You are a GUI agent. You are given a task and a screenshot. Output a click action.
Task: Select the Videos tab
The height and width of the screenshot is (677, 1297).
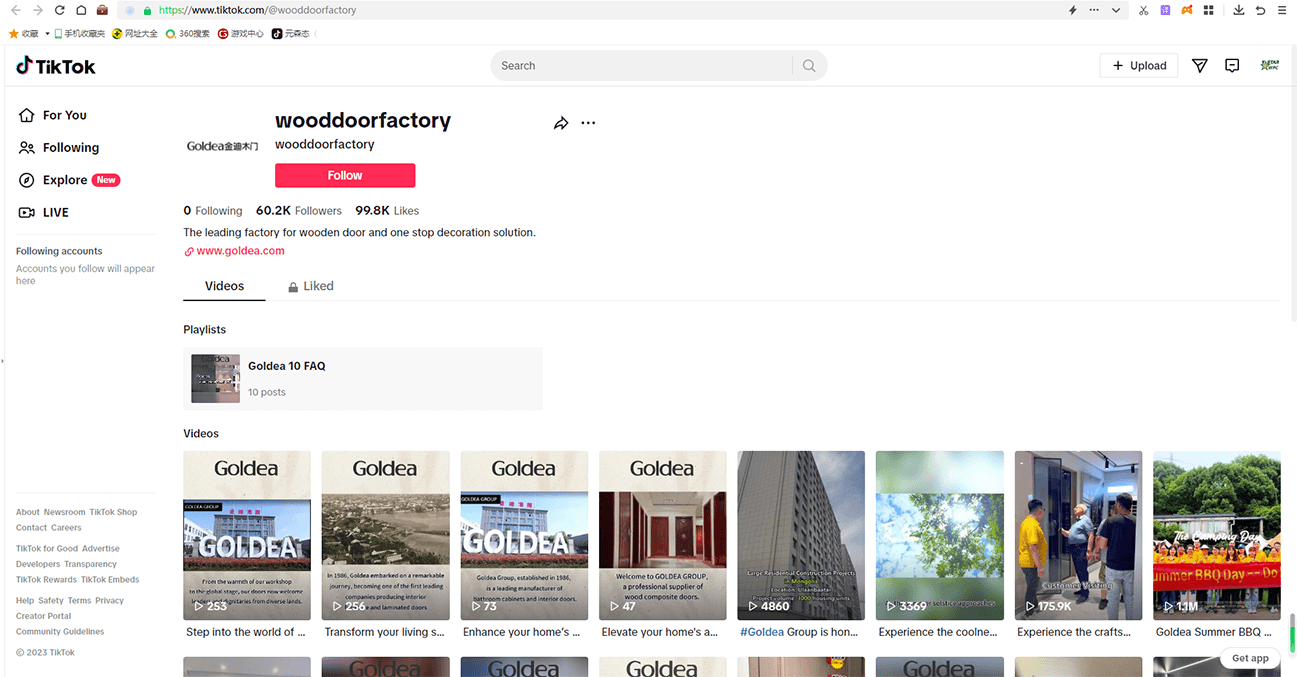click(x=224, y=286)
